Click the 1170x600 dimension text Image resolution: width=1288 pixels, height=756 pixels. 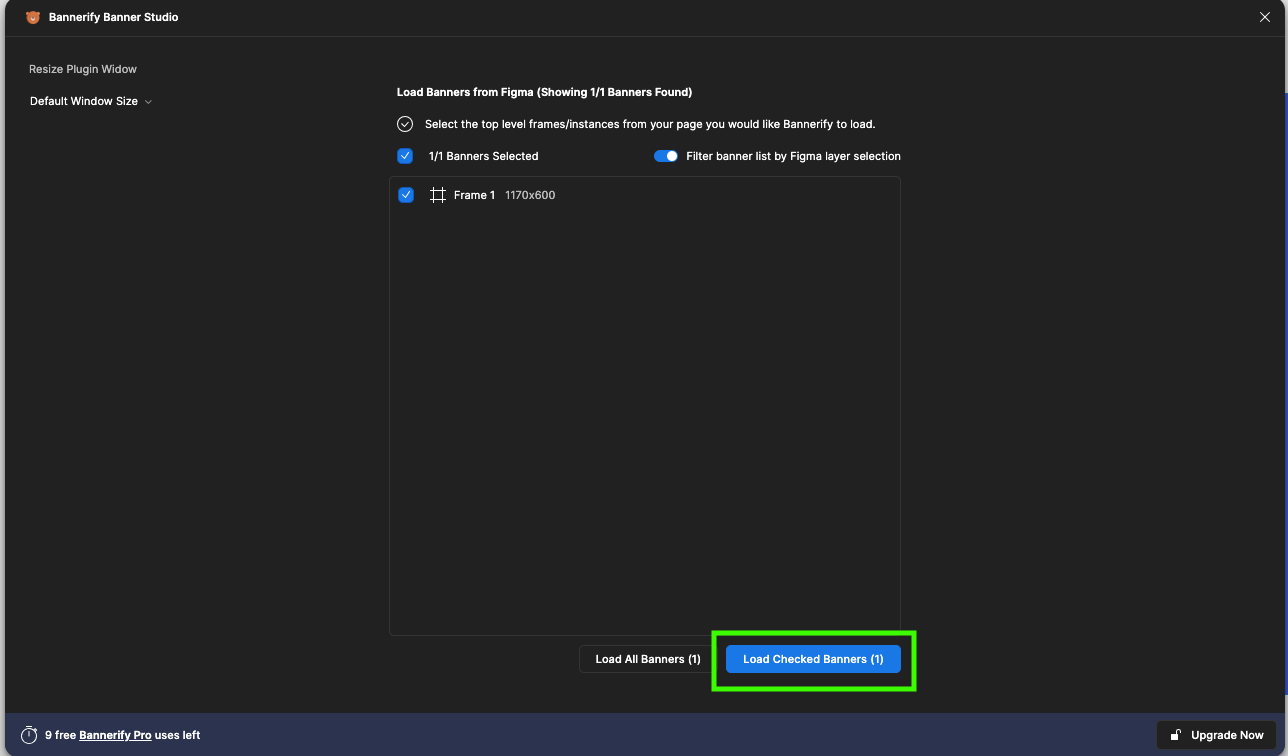tap(530, 195)
